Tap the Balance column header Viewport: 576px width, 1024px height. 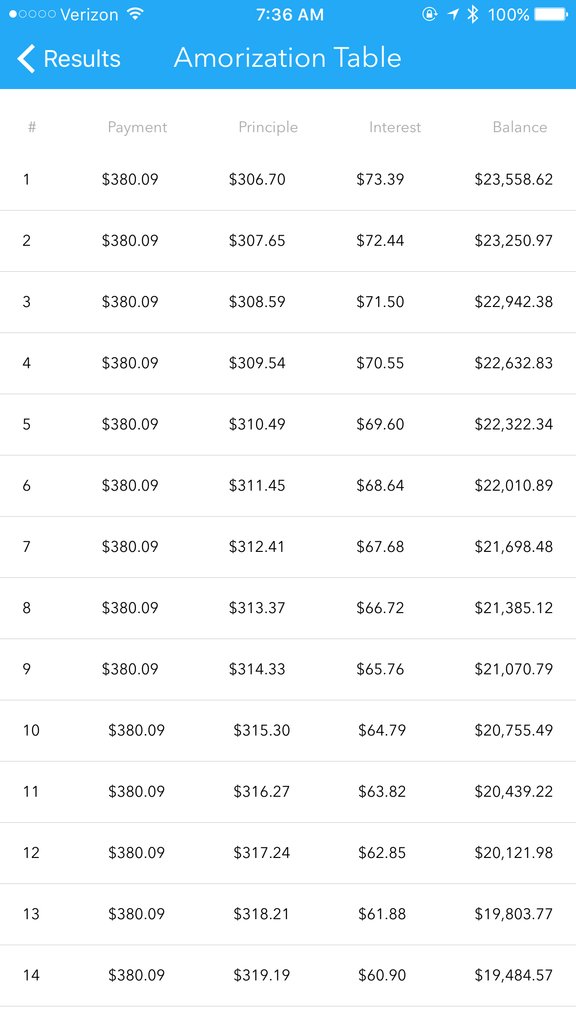[x=520, y=127]
